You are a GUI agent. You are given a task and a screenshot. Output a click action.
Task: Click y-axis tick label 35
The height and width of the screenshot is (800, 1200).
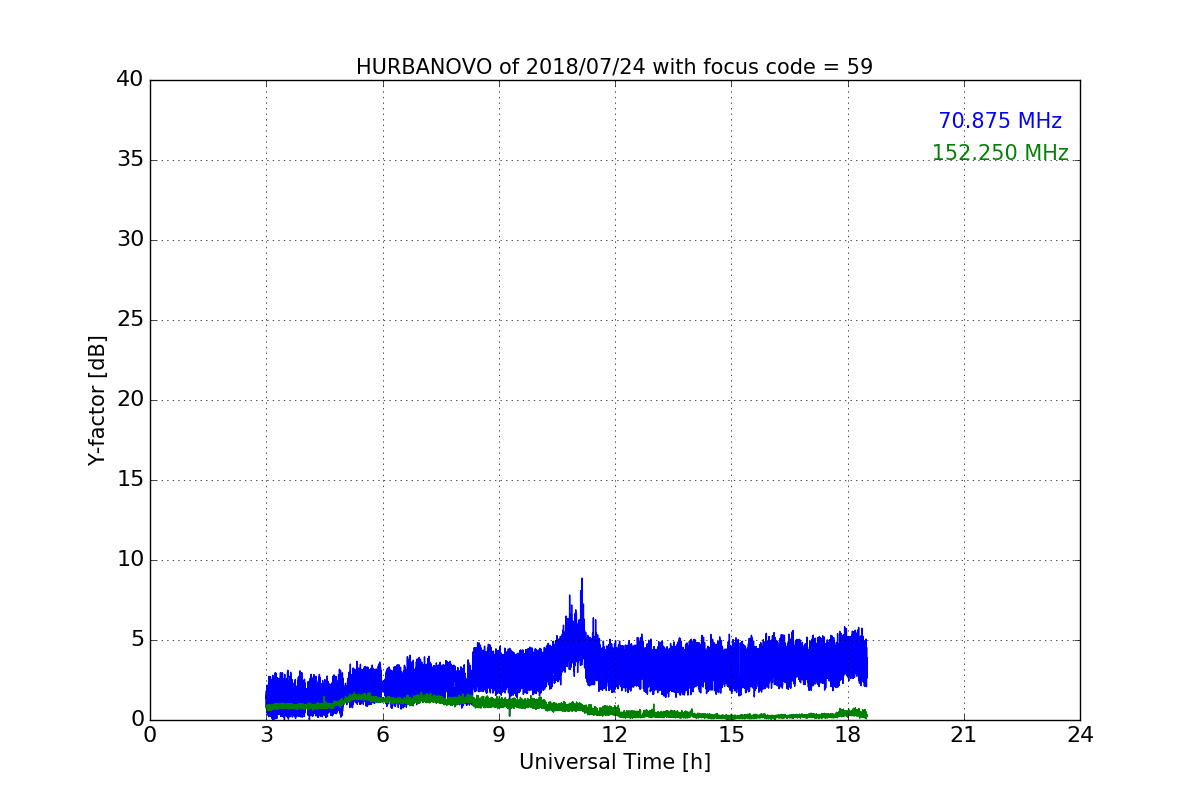(x=130, y=160)
